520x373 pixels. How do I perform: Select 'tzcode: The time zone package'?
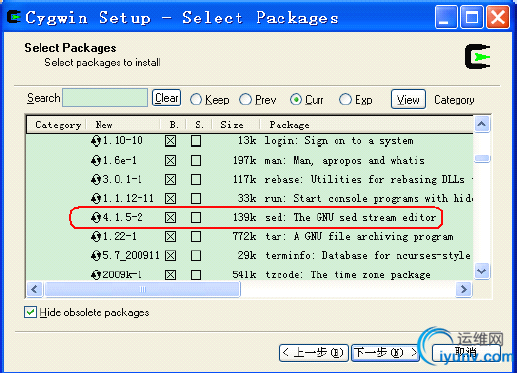point(348,275)
